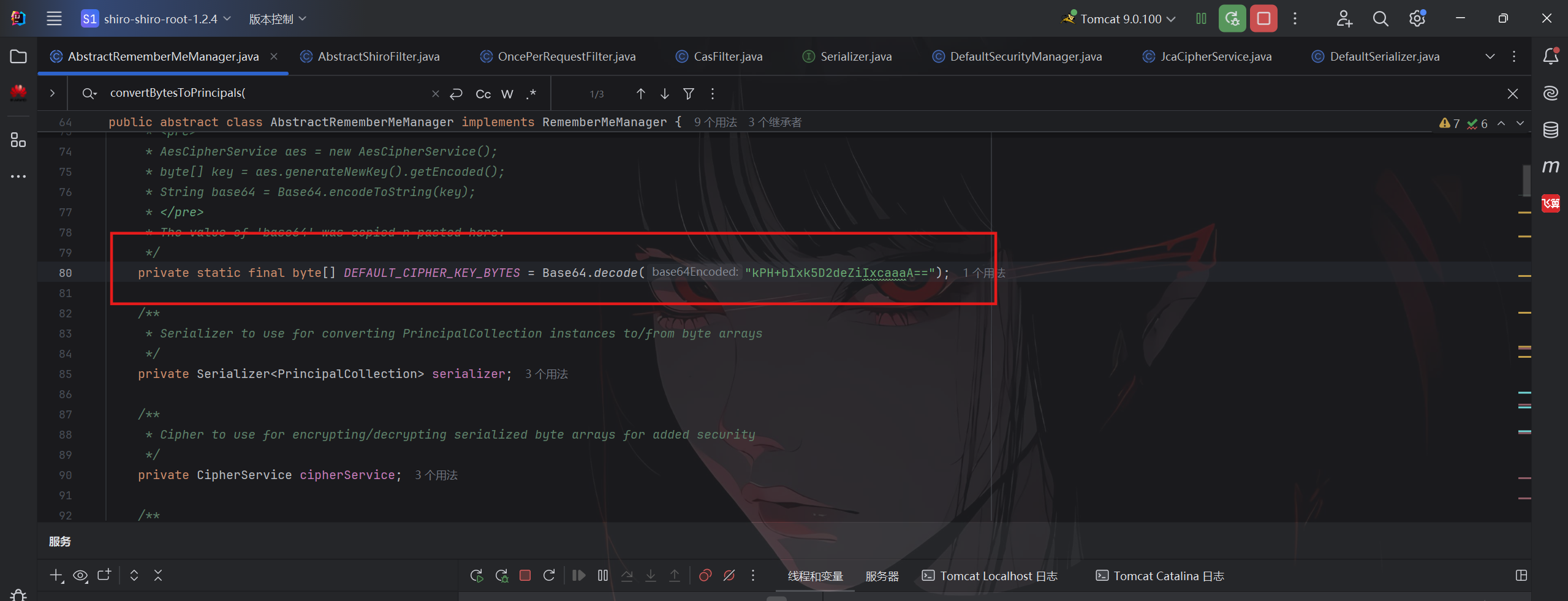Screen dimensions: 1568x601
Task: Click the 3 个继承者 inheritors hint
Action: click(x=775, y=122)
